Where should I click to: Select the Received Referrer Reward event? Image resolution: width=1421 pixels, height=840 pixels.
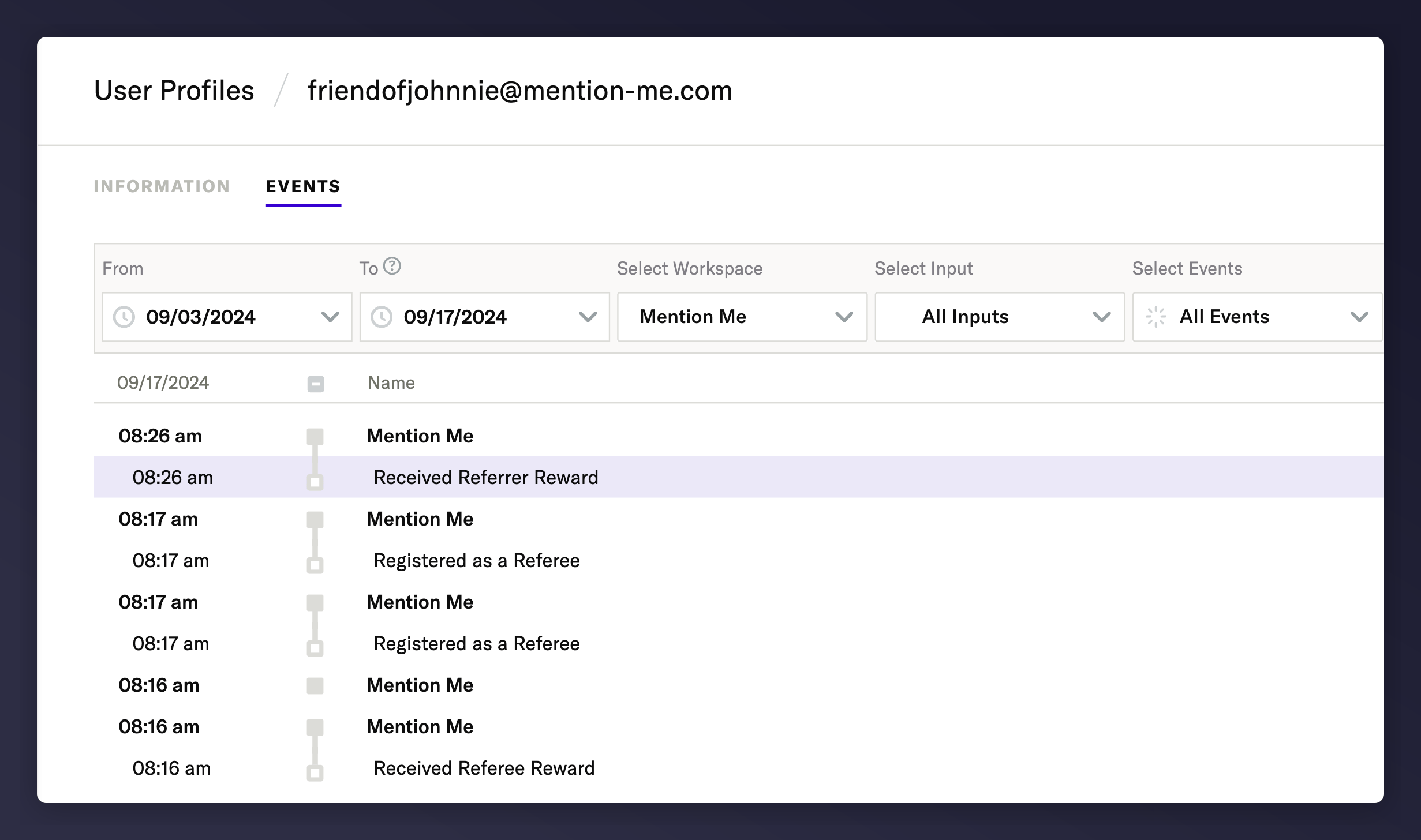point(738,477)
